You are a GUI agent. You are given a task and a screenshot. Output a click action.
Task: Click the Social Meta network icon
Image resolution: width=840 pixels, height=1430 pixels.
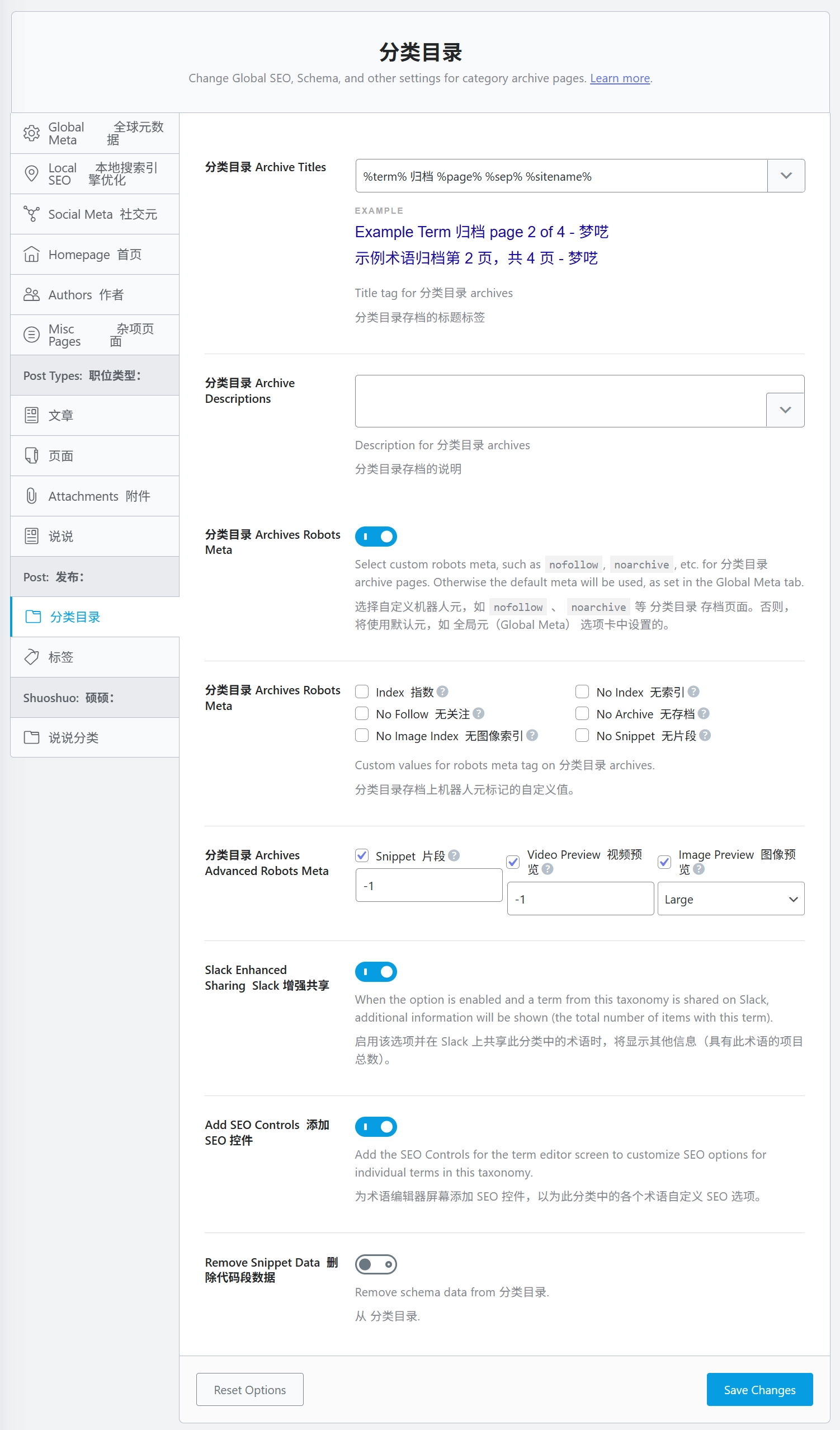pos(31,214)
